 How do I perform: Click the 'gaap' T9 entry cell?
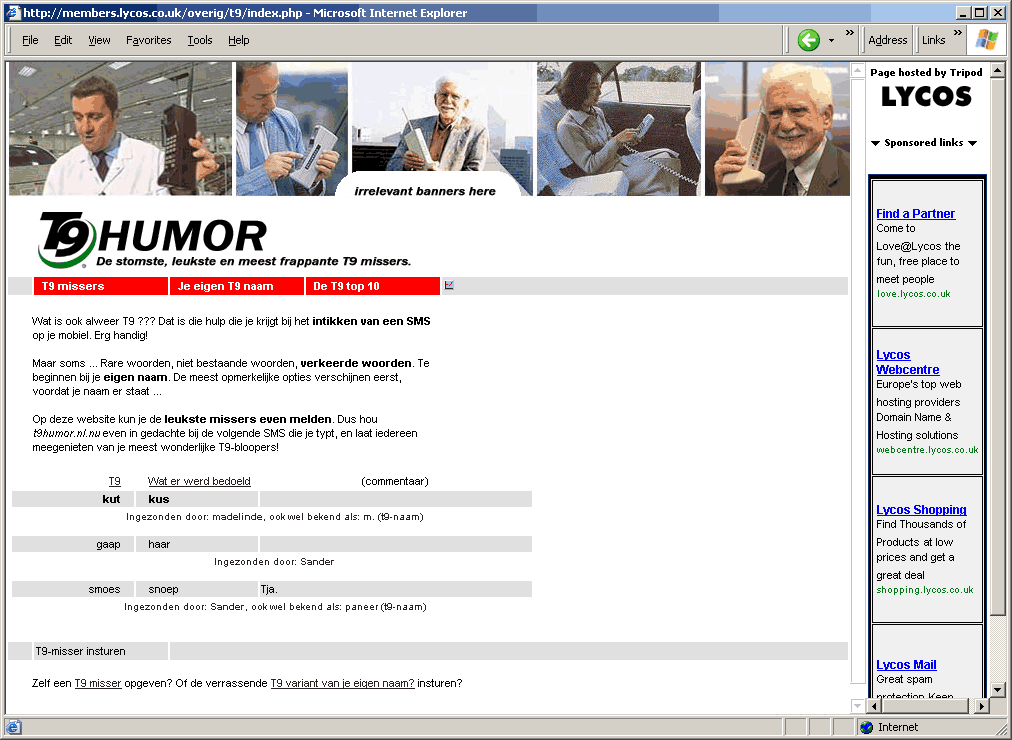coord(73,544)
